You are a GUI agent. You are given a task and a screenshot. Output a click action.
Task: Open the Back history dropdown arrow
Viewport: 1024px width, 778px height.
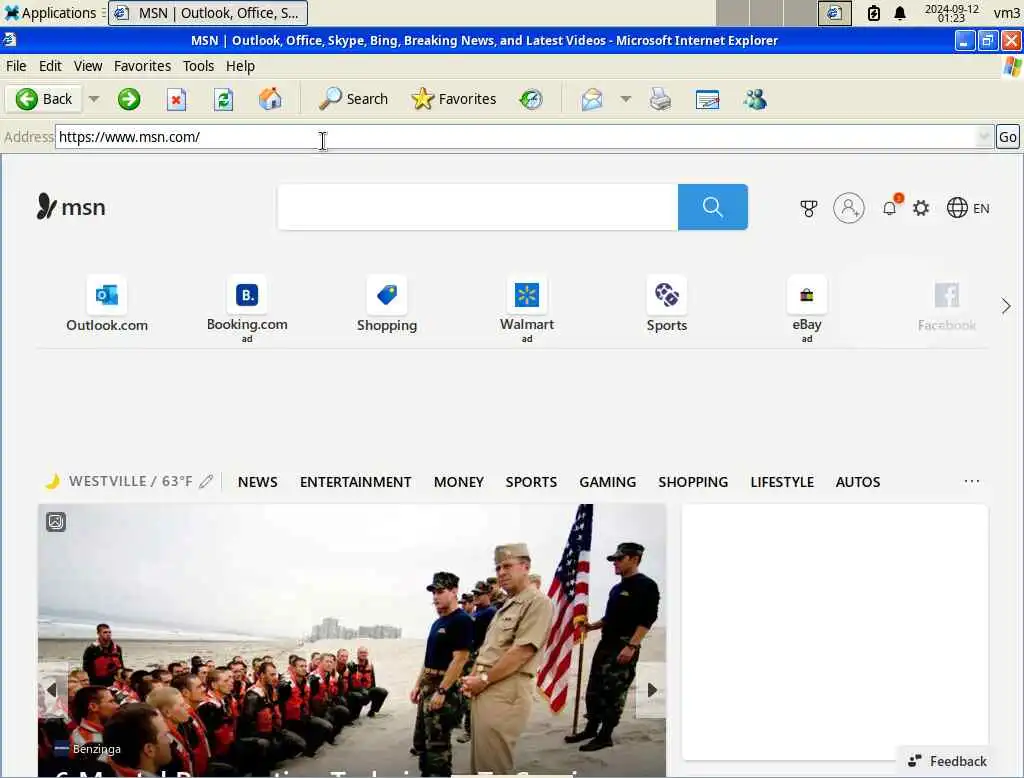point(94,99)
